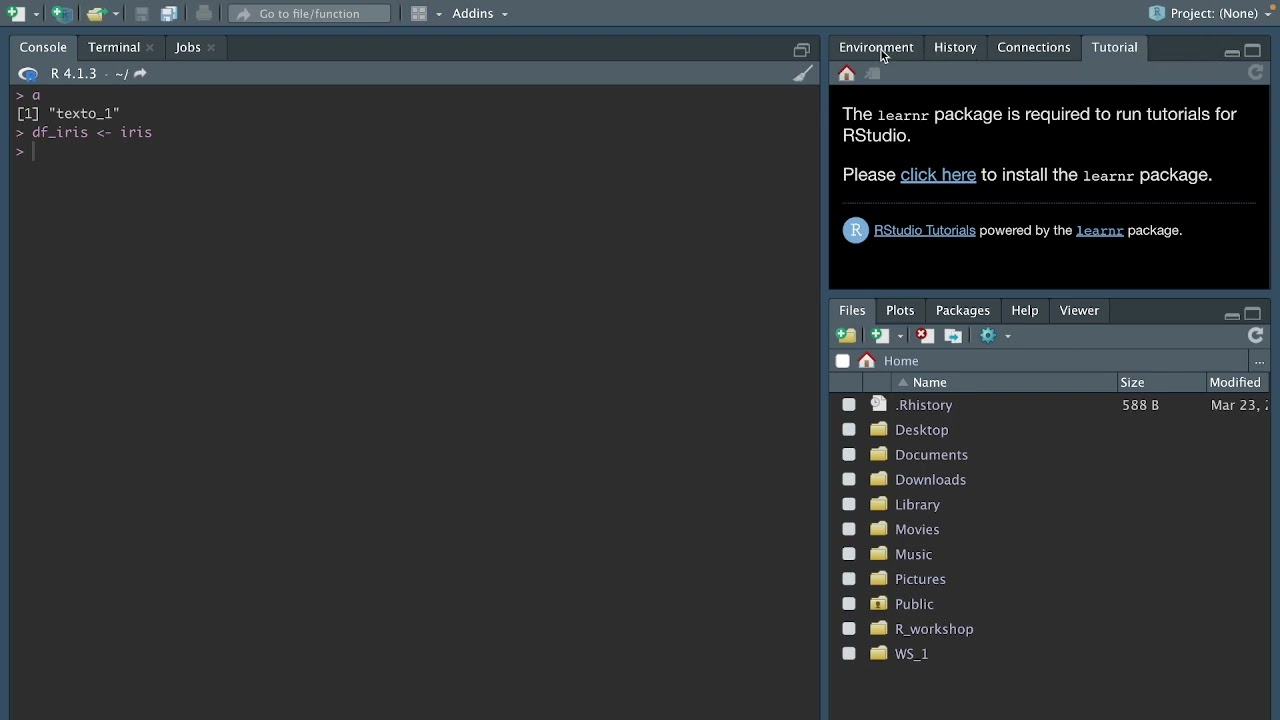
Task: Open the Addins dropdown menu
Action: tap(480, 14)
